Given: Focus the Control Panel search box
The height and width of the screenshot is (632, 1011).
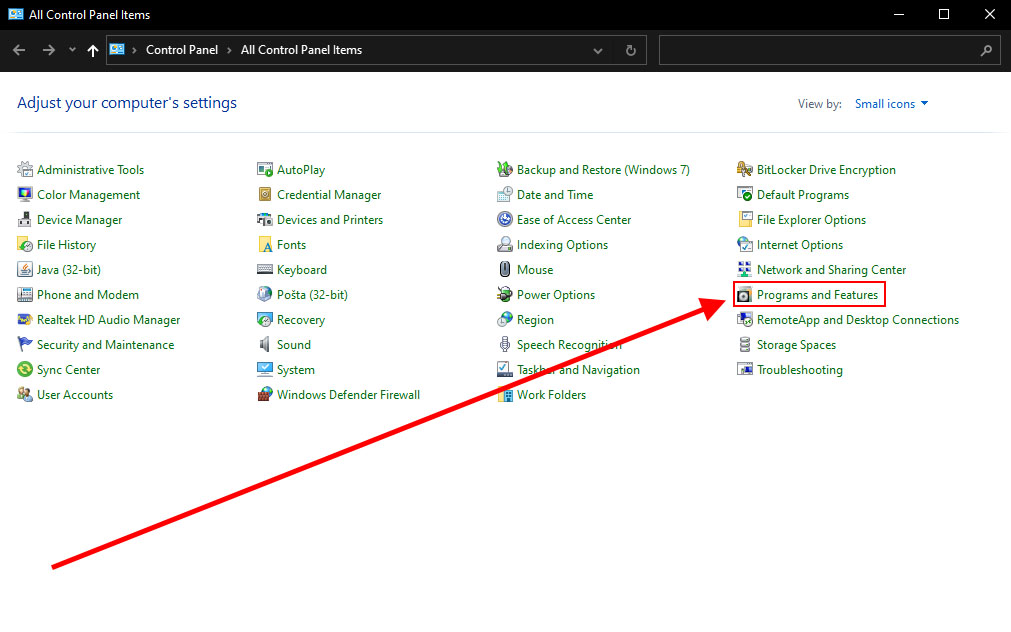Looking at the screenshot, I should [x=829, y=50].
